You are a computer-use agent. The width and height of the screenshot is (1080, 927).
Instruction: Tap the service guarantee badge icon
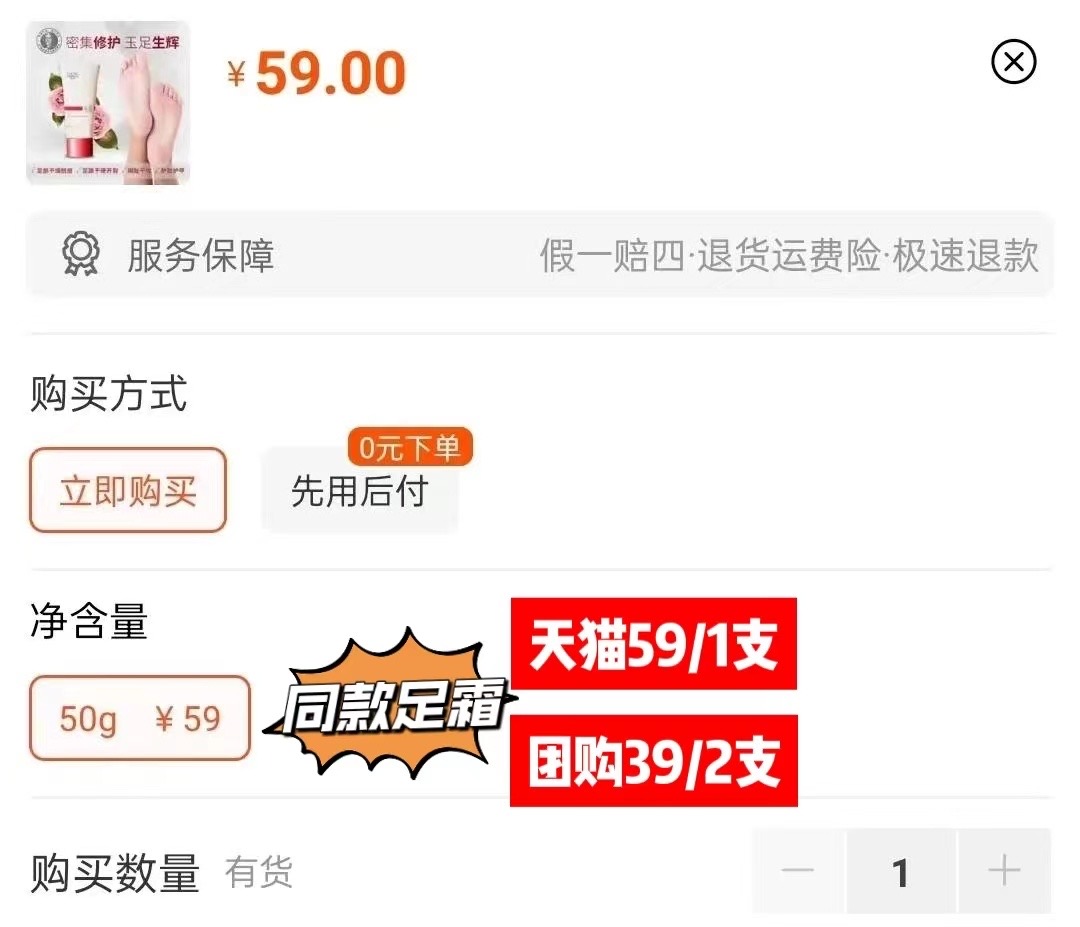tap(81, 254)
